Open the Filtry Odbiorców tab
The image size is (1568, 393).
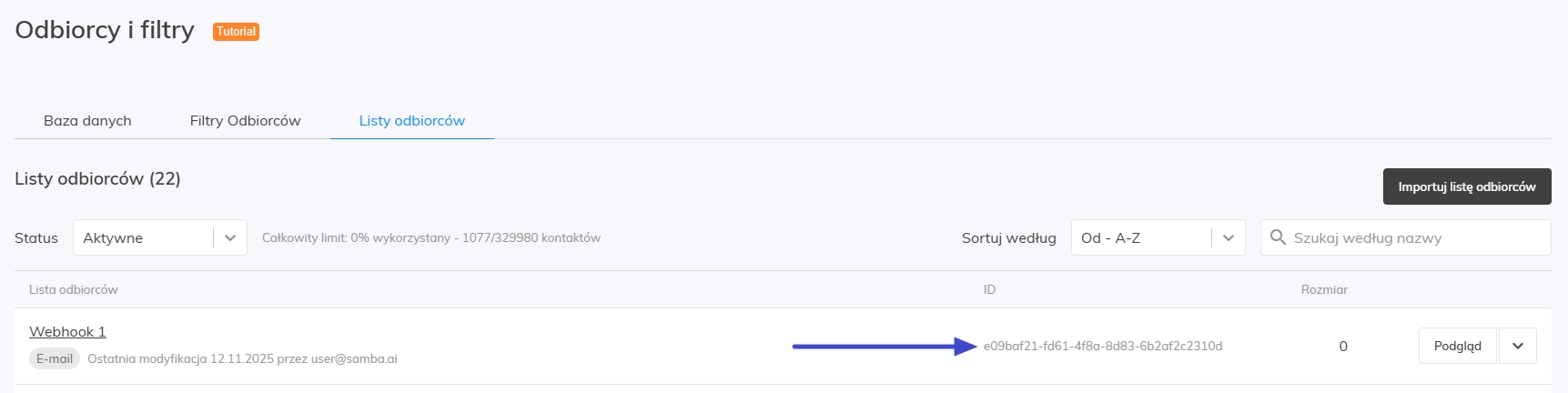[245, 121]
